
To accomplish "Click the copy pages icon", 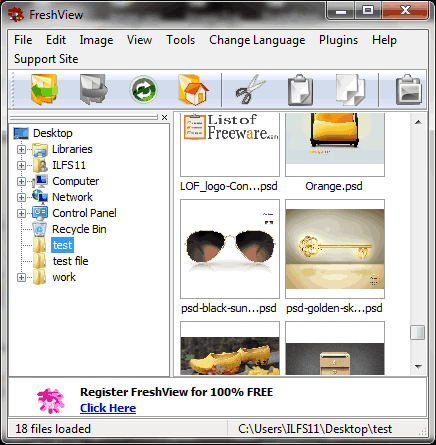I will pyautogui.click(x=350, y=89).
